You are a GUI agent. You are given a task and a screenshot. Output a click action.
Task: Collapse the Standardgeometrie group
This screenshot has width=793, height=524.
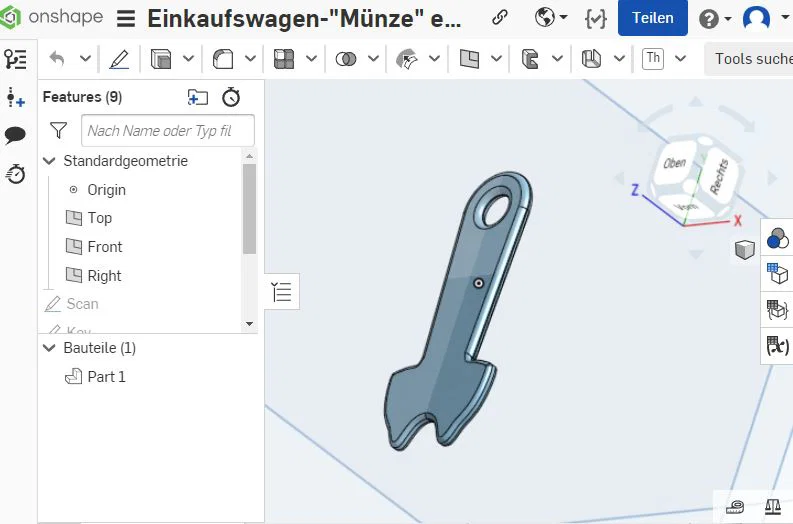coord(49,161)
